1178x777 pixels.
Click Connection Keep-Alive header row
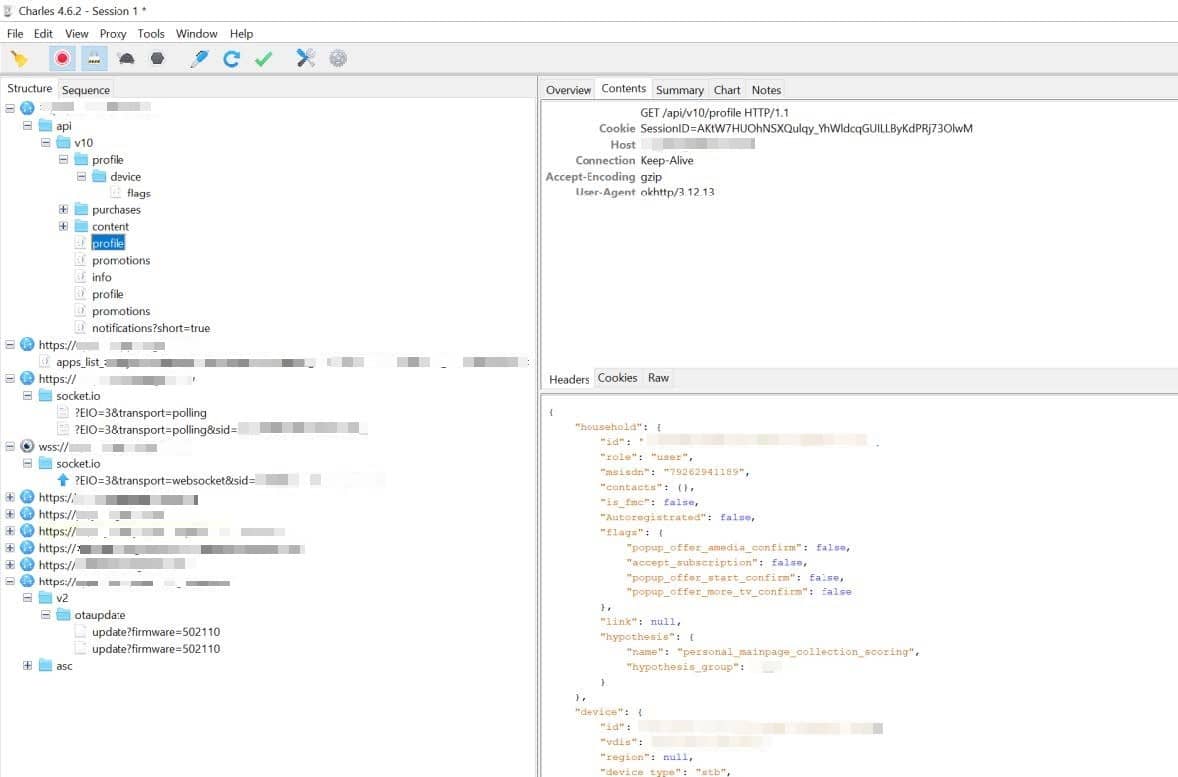click(634, 161)
